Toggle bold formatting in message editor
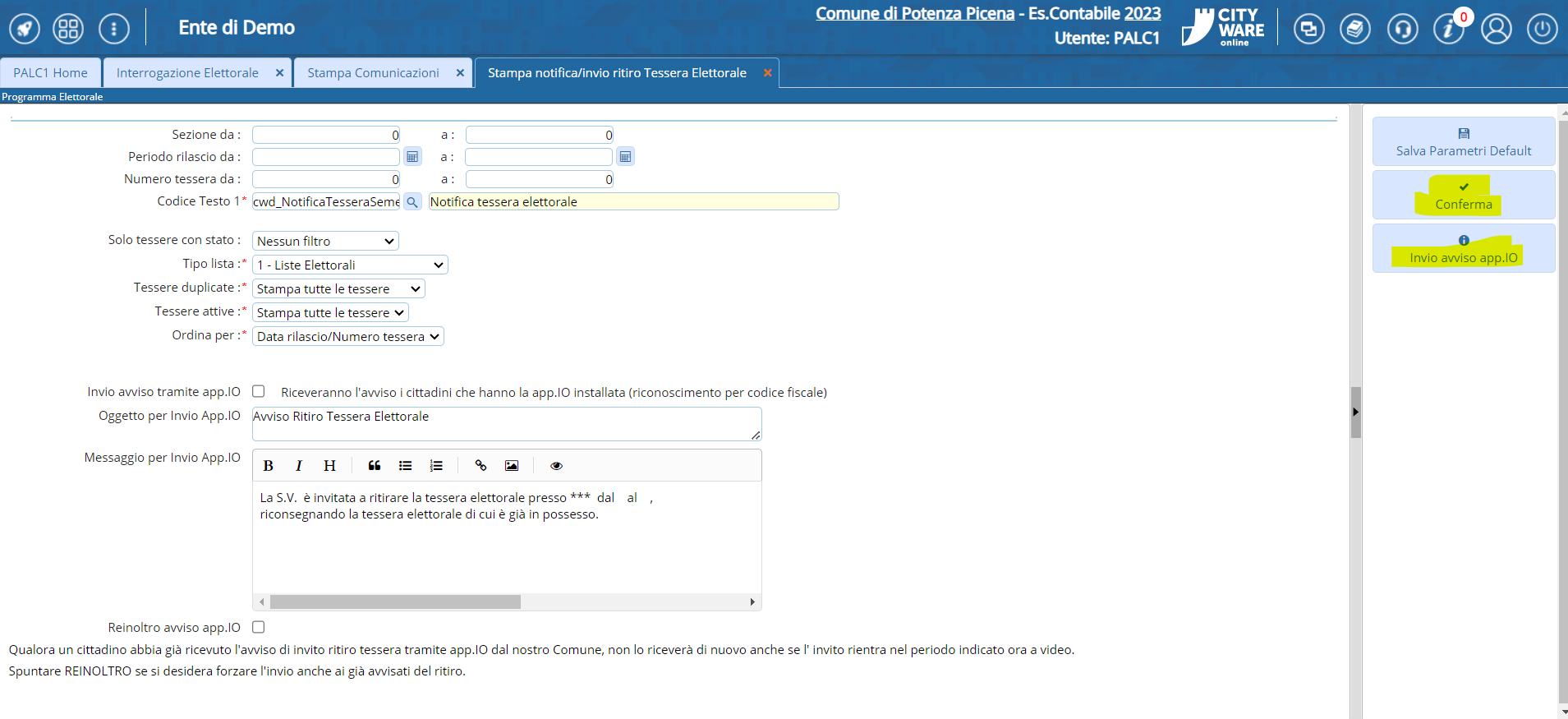 point(268,466)
